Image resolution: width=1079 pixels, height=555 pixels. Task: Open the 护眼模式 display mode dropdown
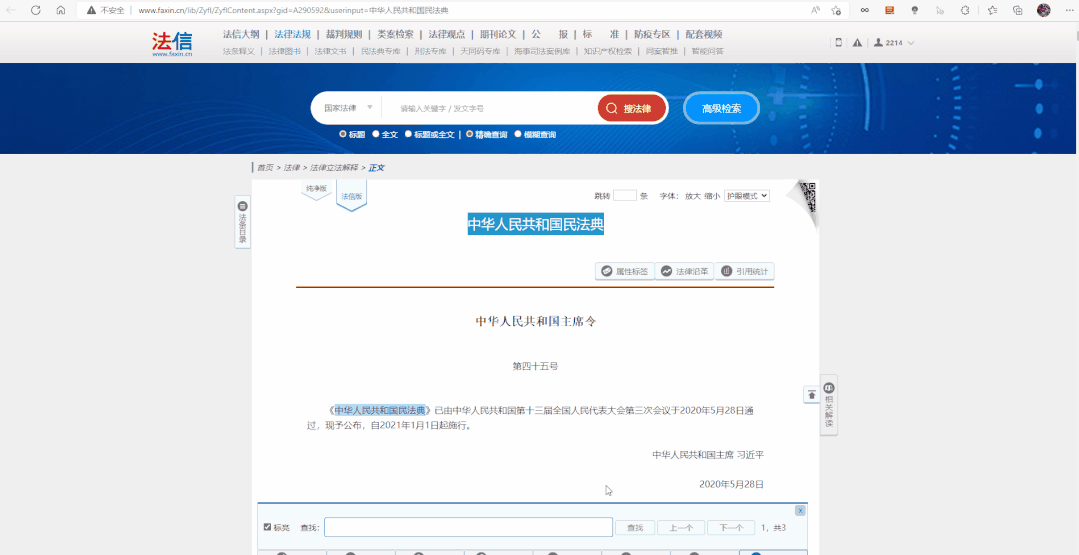click(746, 196)
